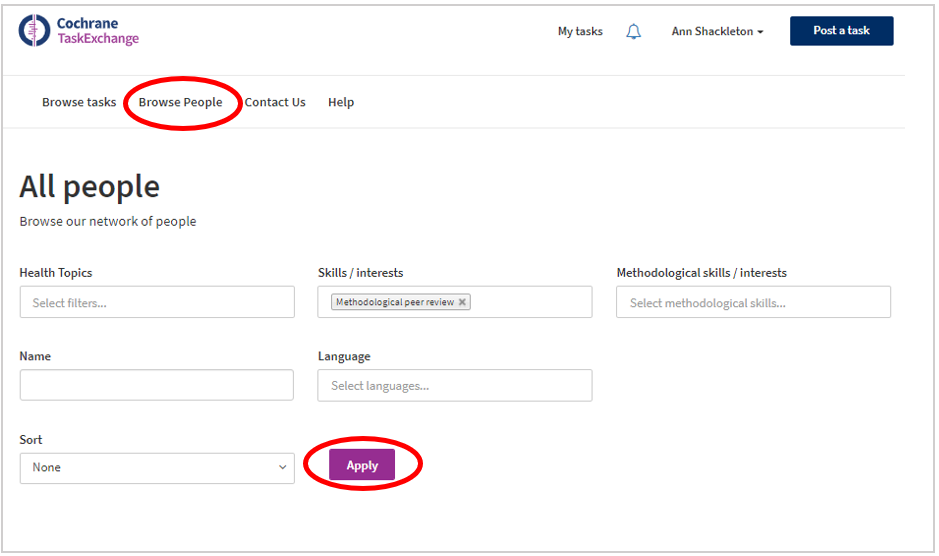Switch to the Browse People tab

pyautogui.click(x=180, y=102)
